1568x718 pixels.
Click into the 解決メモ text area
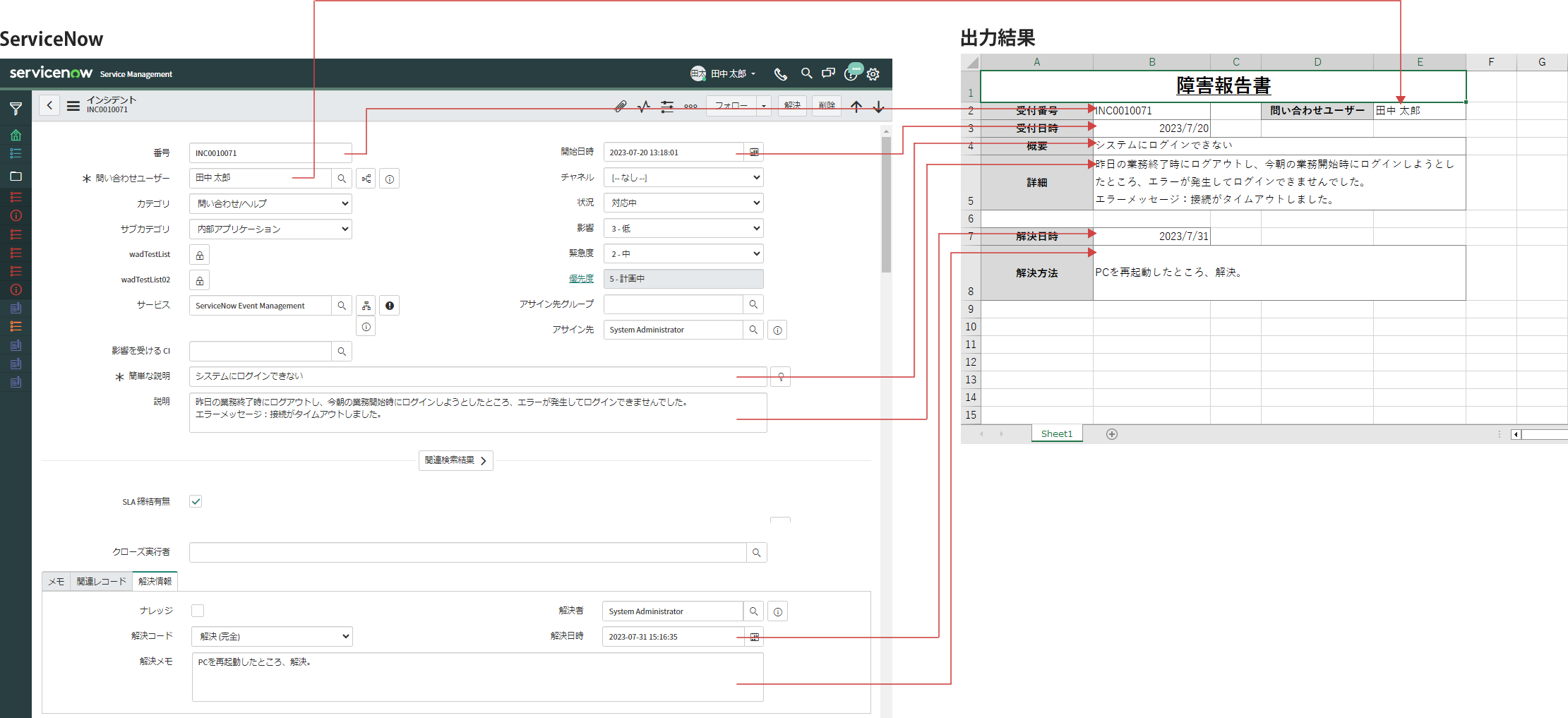coord(478,677)
